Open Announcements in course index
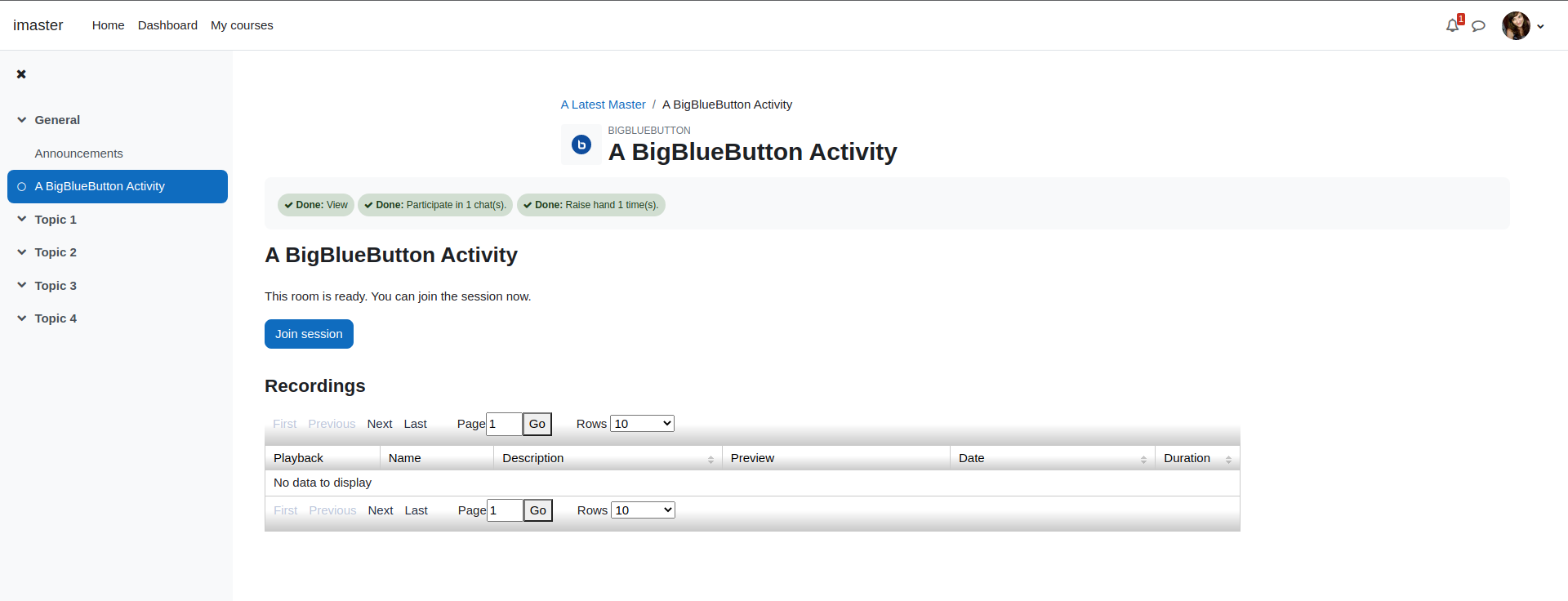Viewport: 1568px width, 601px height. (78, 154)
